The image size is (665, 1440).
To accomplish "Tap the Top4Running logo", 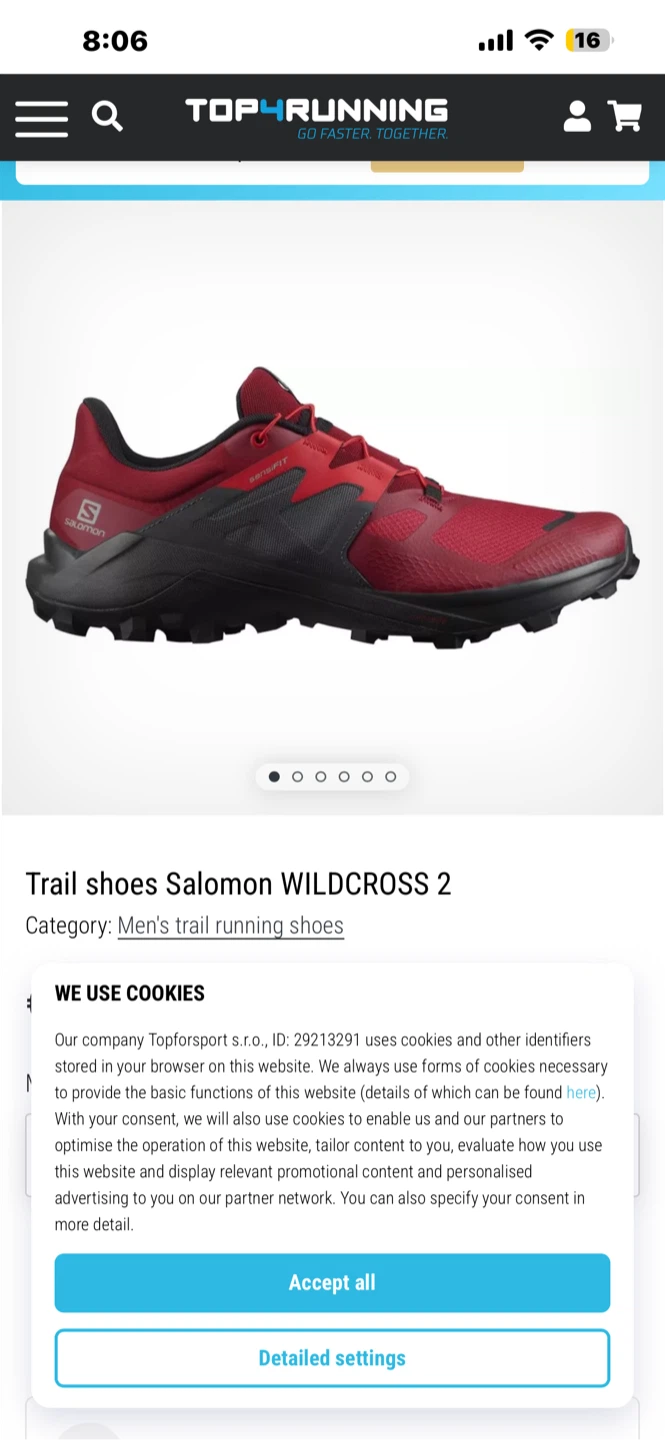I will pyautogui.click(x=317, y=118).
